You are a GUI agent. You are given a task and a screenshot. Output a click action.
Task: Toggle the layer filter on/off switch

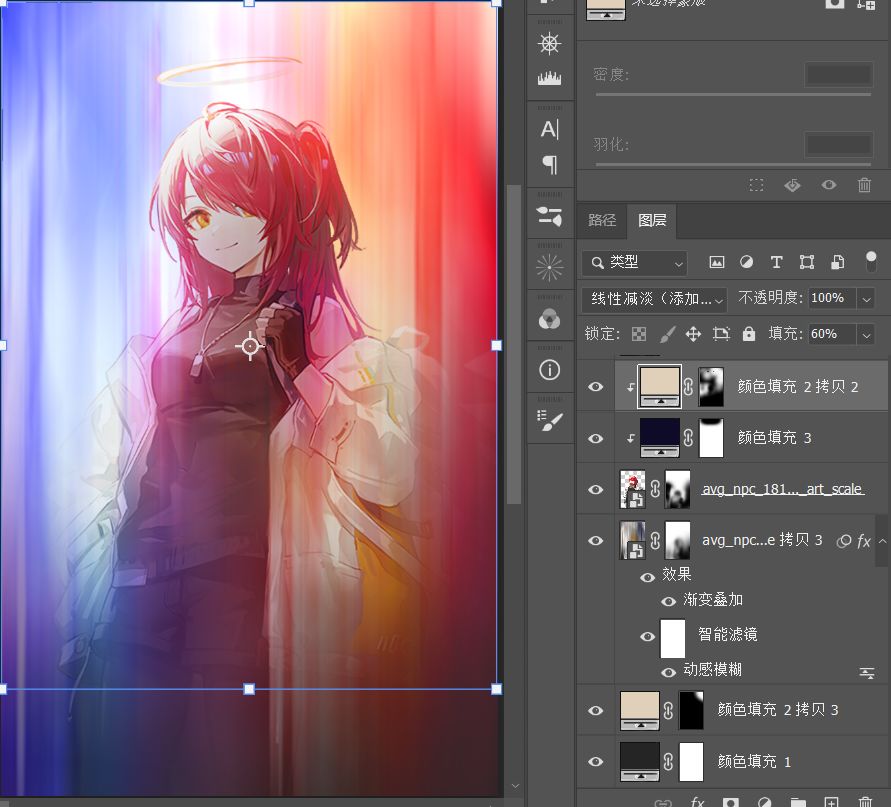pos(871,262)
